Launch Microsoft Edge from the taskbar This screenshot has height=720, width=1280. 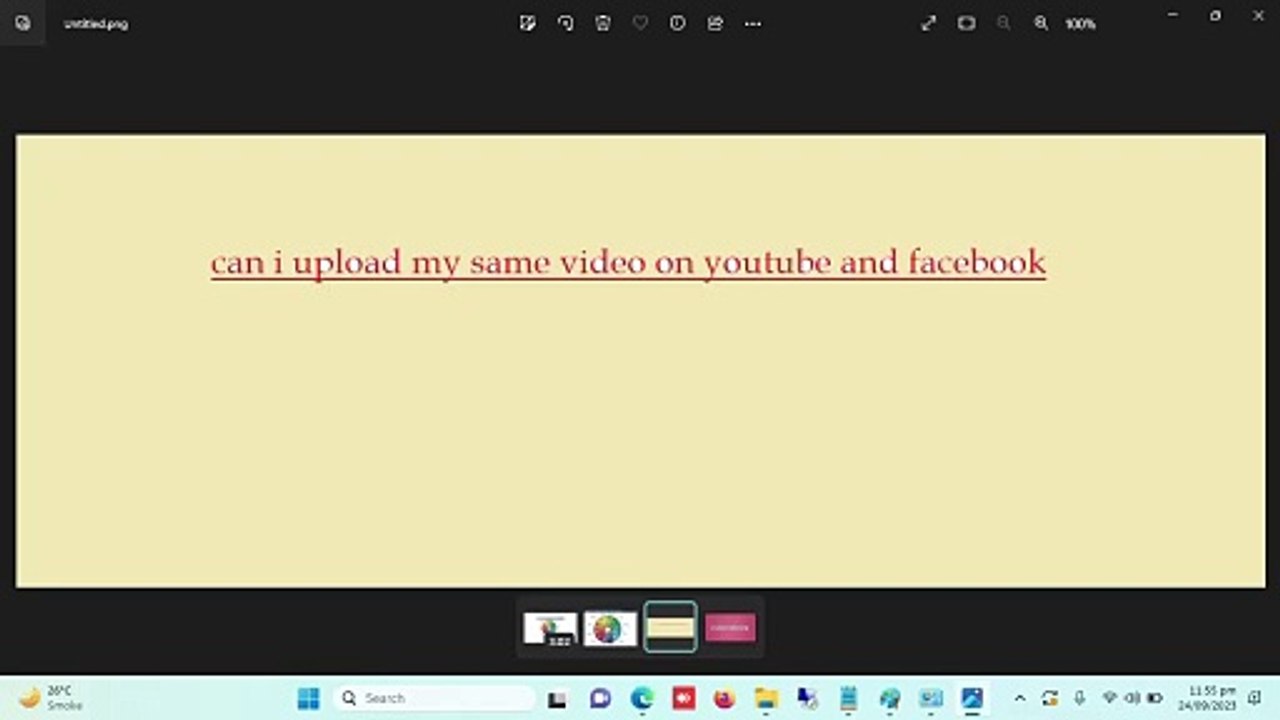(x=642, y=699)
